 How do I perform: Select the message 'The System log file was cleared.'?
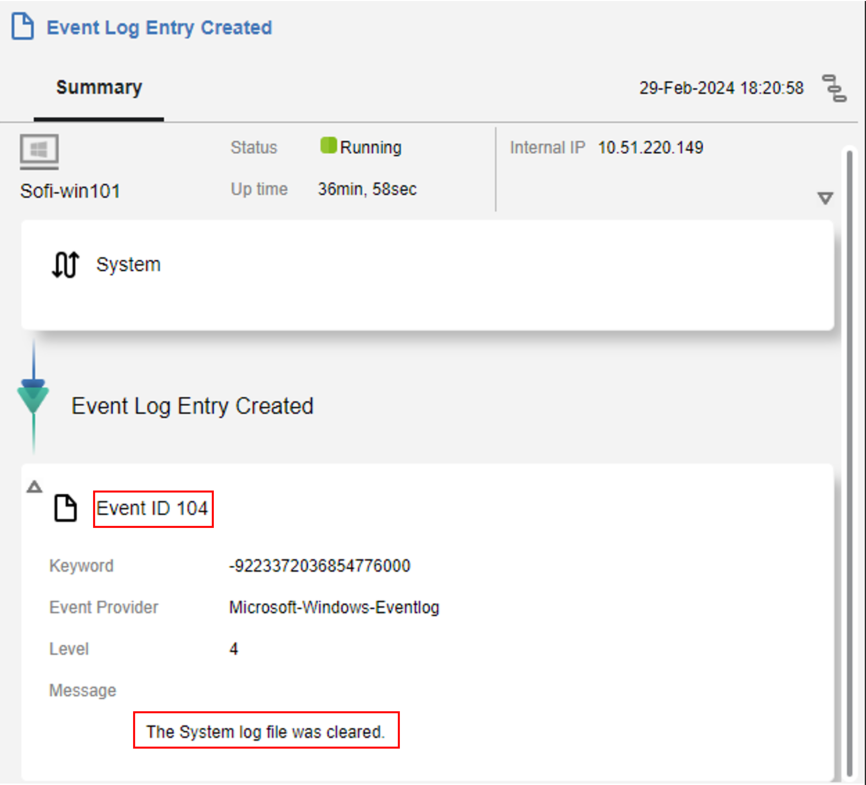pyautogui.click(x=266, y=731)
